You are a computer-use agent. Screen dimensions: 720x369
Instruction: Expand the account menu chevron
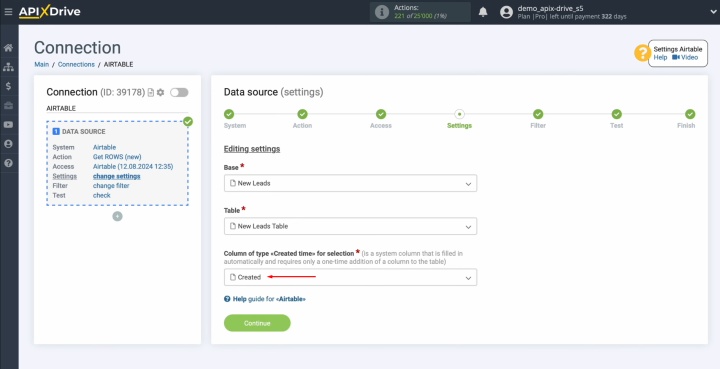coord(714,12)
